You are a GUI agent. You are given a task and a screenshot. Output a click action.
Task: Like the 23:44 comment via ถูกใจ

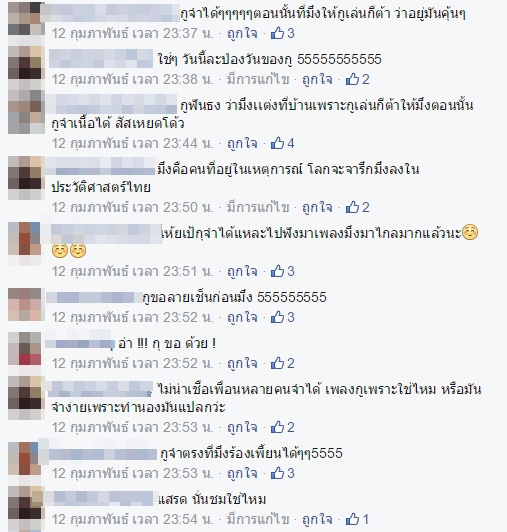click(x=242, y=143)
